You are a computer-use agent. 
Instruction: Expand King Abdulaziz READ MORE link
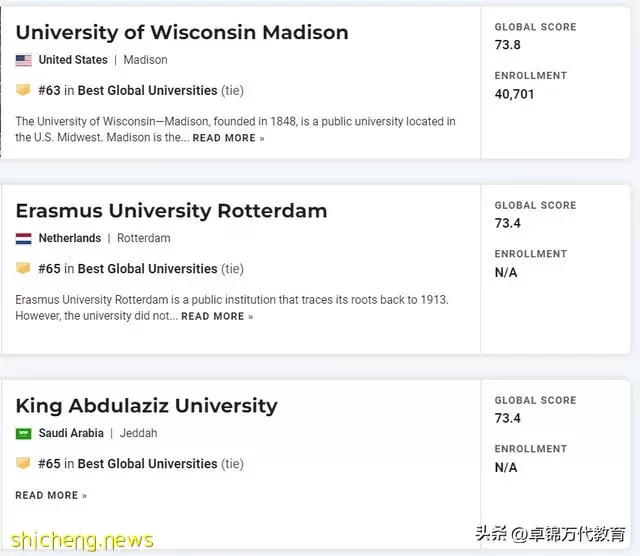pos(51,495)
